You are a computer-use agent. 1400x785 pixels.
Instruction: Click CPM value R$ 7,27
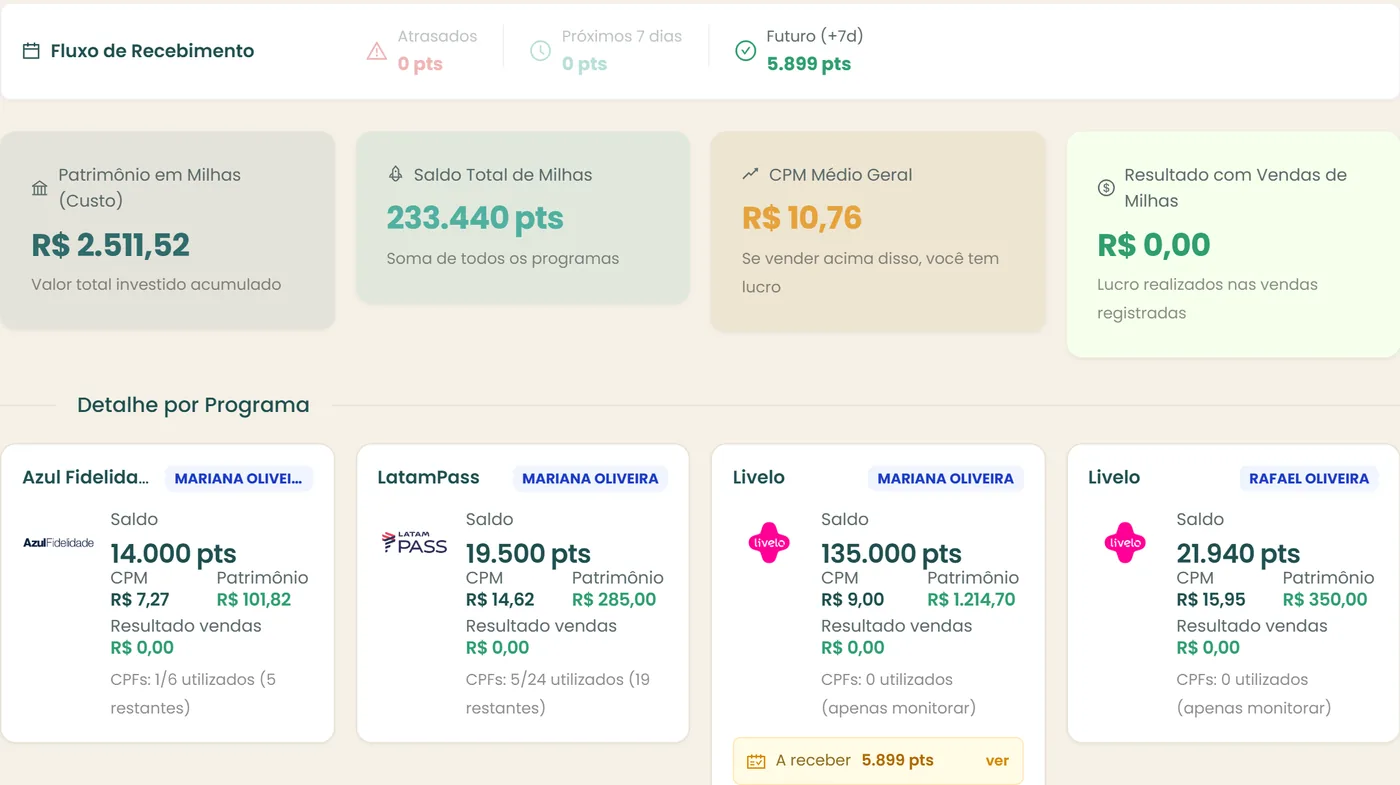(x=140, y=600)
